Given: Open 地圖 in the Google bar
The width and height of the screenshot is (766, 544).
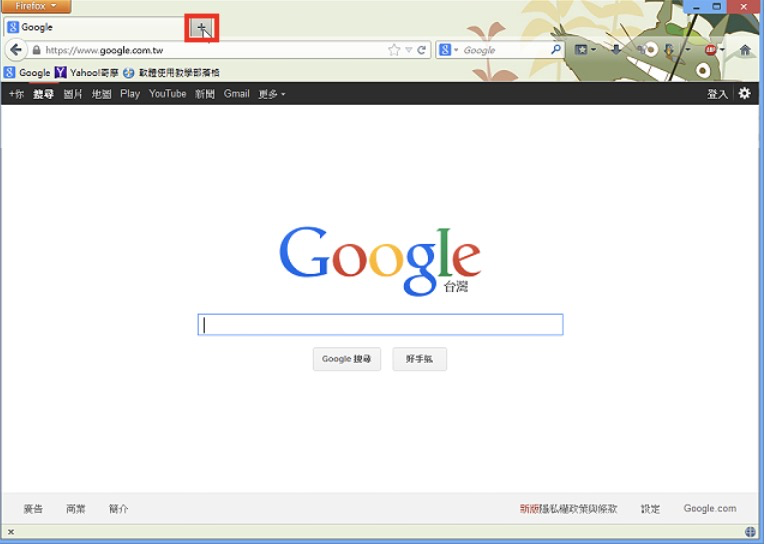Looking at the screenshot, I should pos(102,94).
